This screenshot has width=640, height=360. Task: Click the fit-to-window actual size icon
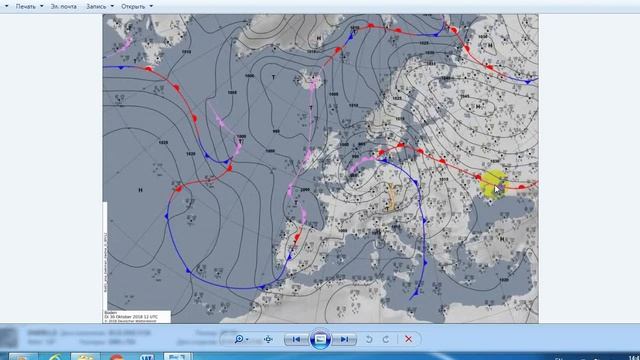point(268,339)
